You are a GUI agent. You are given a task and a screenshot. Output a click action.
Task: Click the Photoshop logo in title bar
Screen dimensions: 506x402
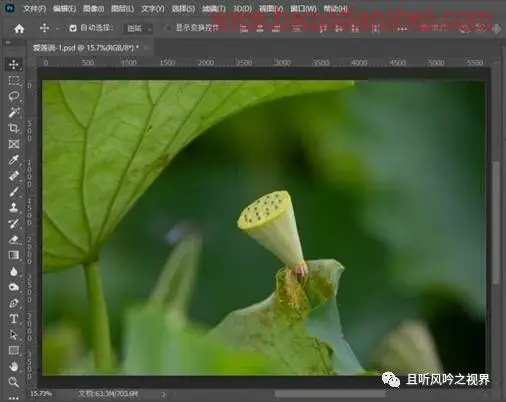click(10, 8)
